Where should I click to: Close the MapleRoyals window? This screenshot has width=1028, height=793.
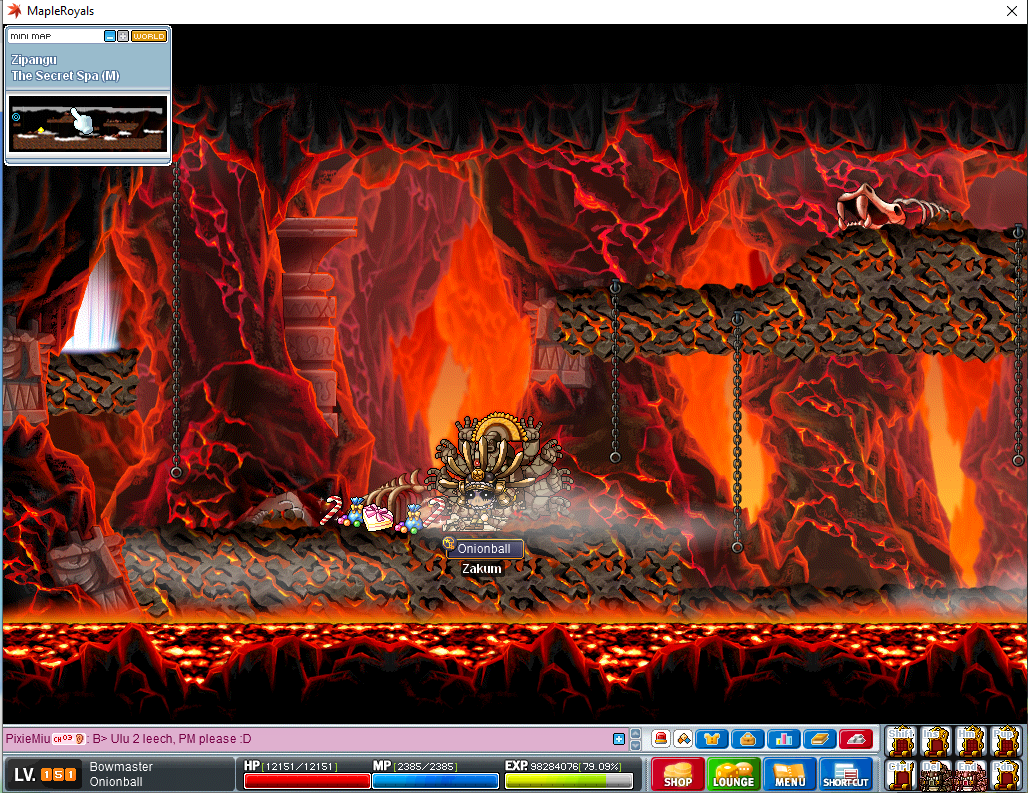click(x=1012, y=11)
